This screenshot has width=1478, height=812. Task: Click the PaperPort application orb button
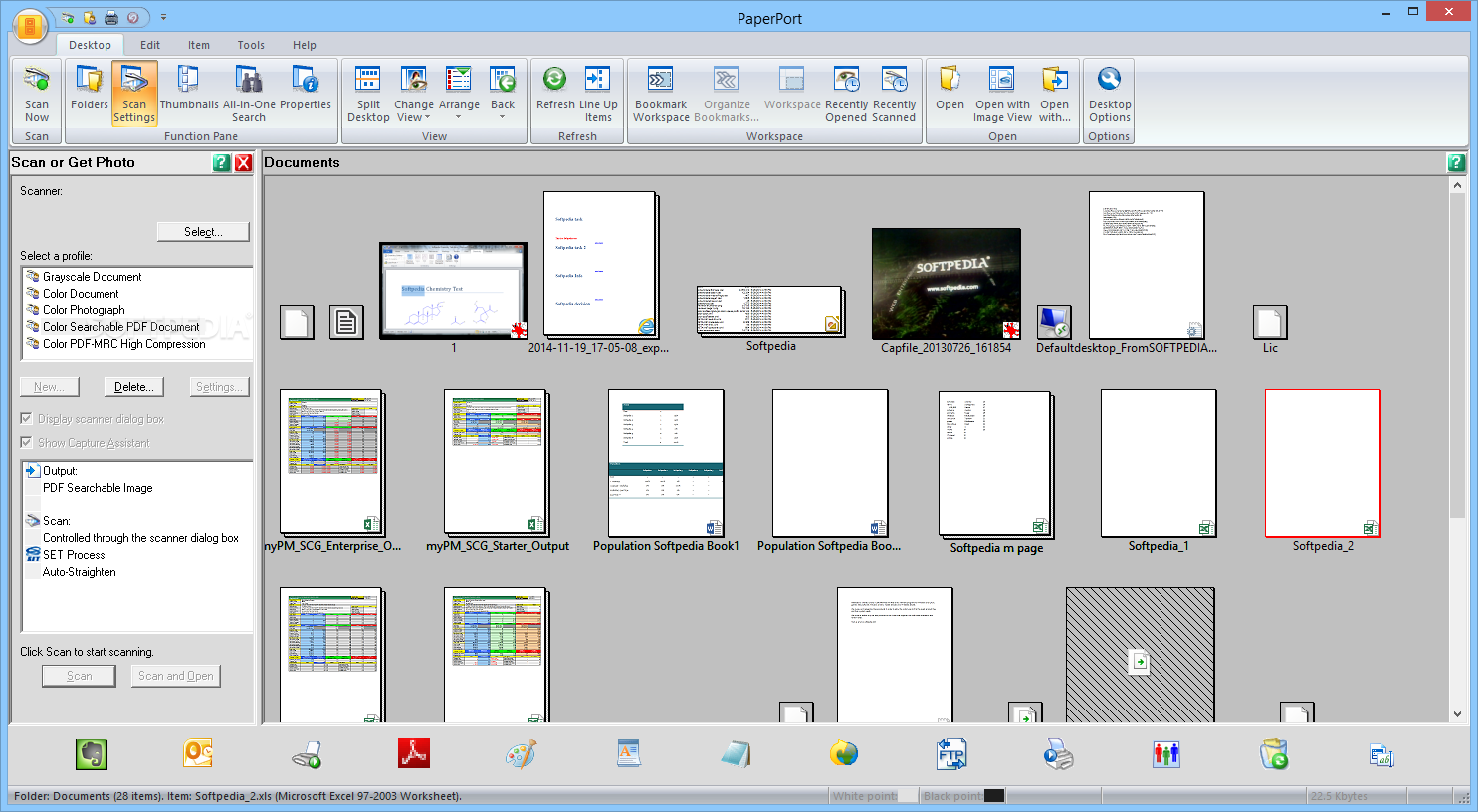[x=30, y=27]
